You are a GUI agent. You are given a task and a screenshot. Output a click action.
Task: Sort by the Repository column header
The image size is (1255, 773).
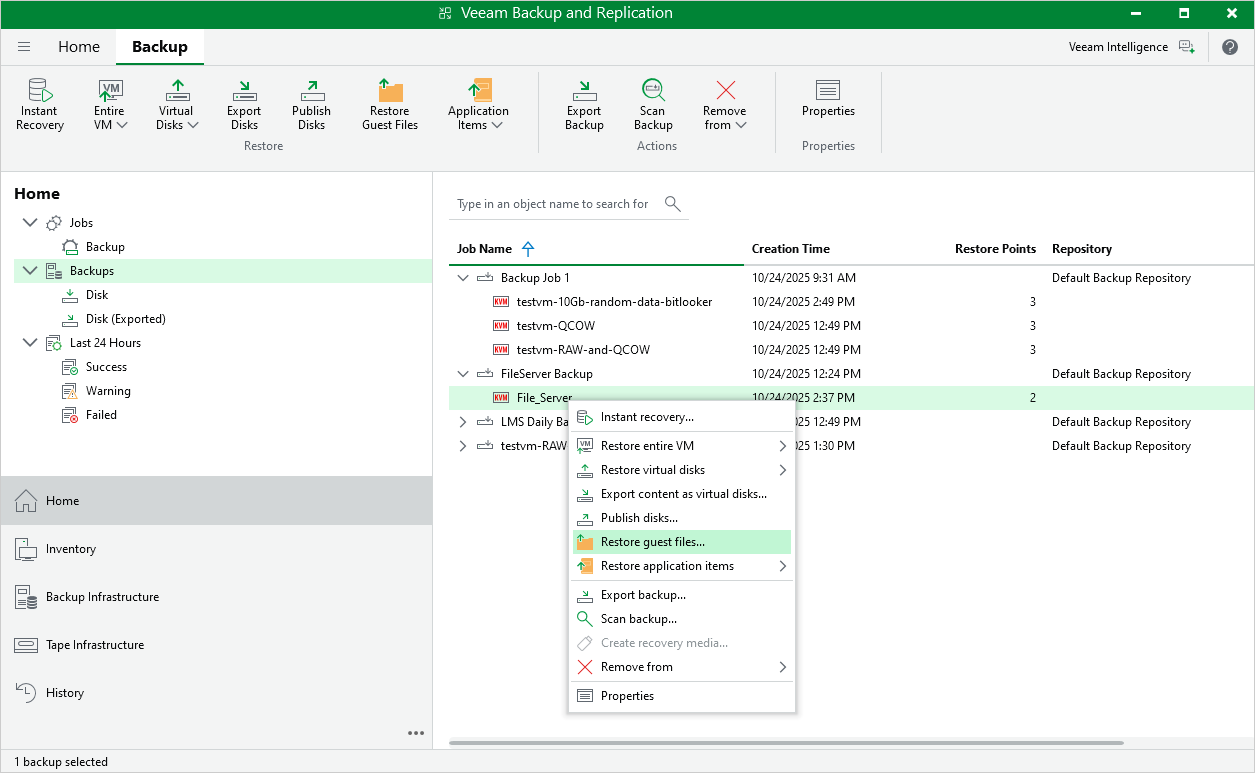pos(1082,249)
